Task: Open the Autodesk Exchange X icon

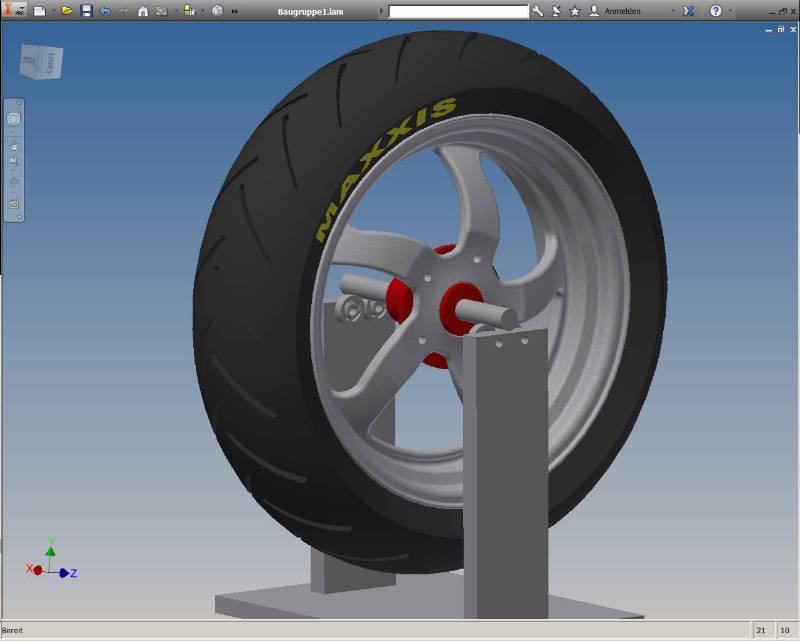Action: pyautogui.click(x=688, y=11)
